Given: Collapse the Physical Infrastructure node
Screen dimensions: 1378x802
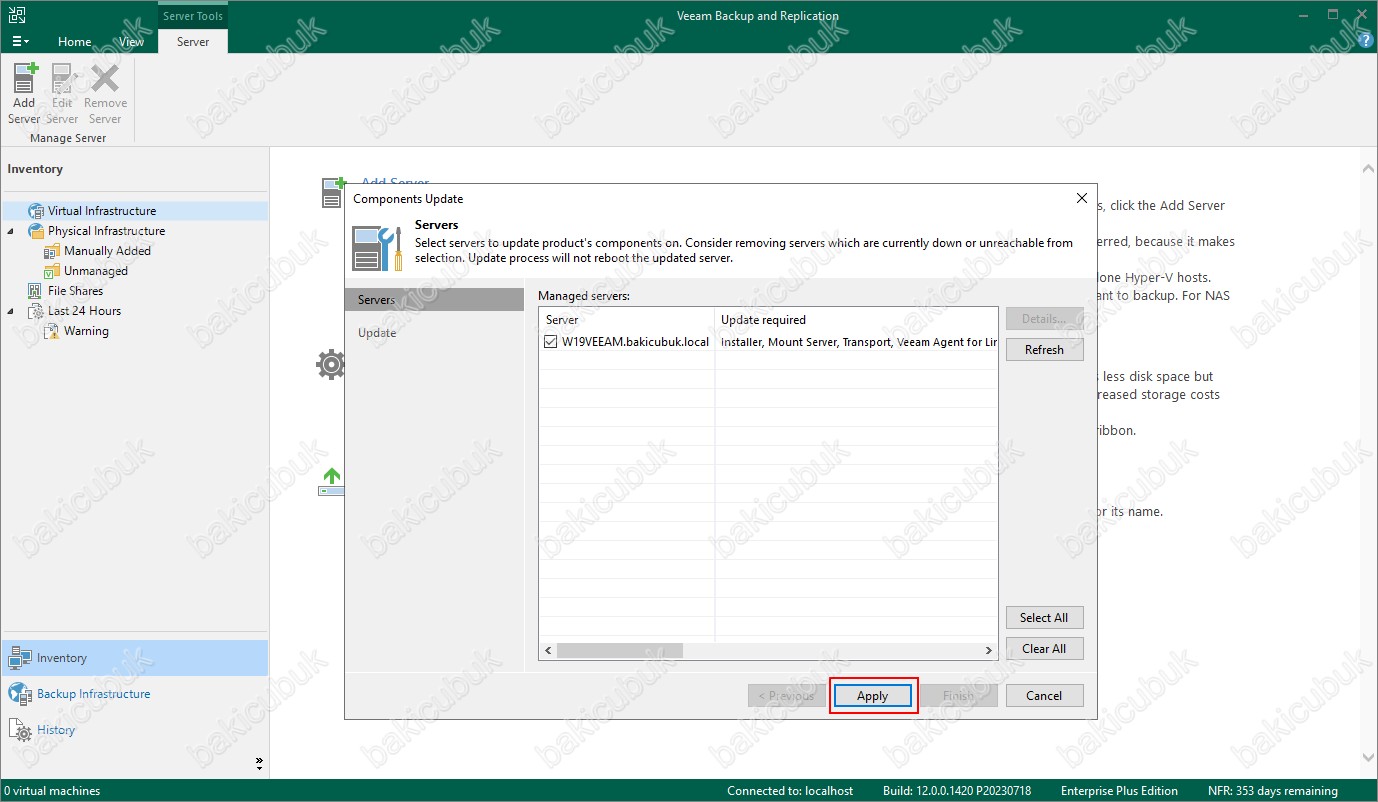Looking at the screenshot, I should (x=11, y=231).
